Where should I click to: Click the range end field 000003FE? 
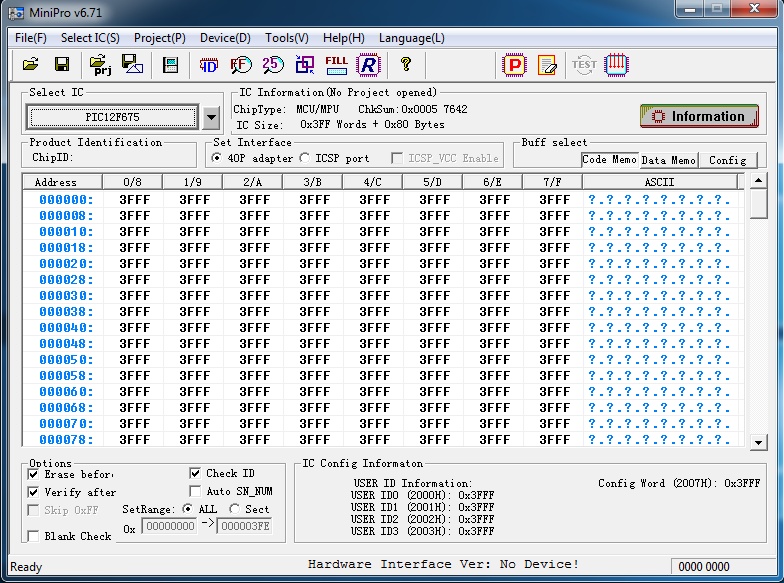(245, 526)
